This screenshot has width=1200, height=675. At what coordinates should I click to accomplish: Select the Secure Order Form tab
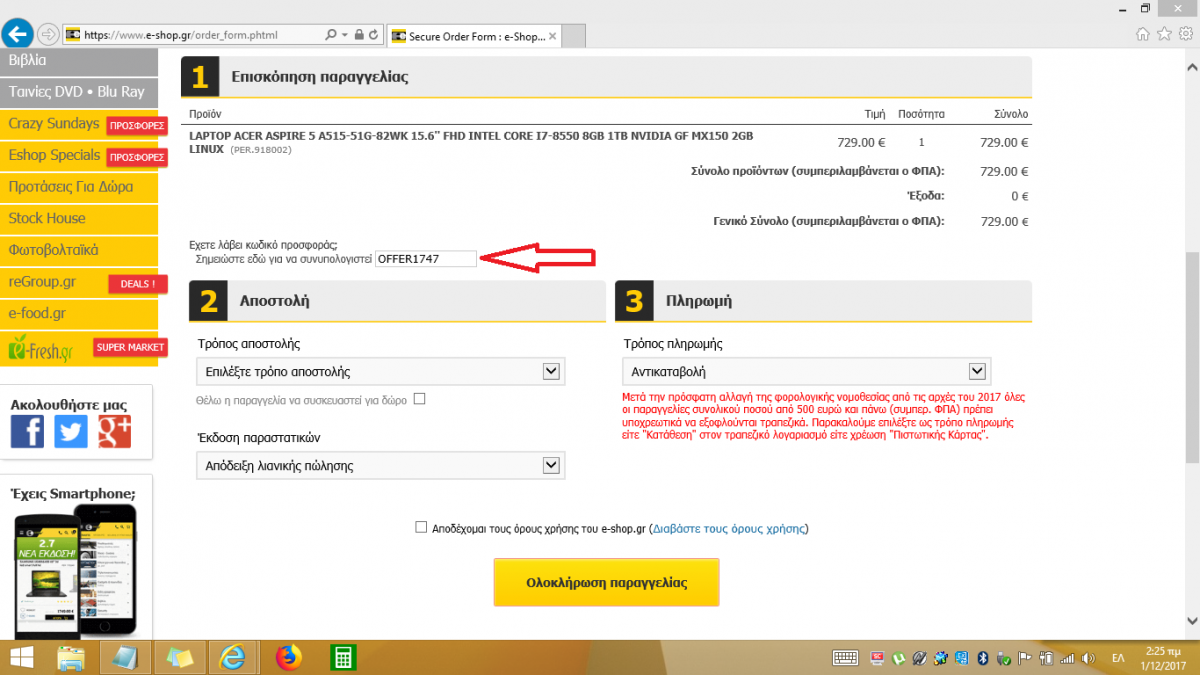[x=476, y=35]
